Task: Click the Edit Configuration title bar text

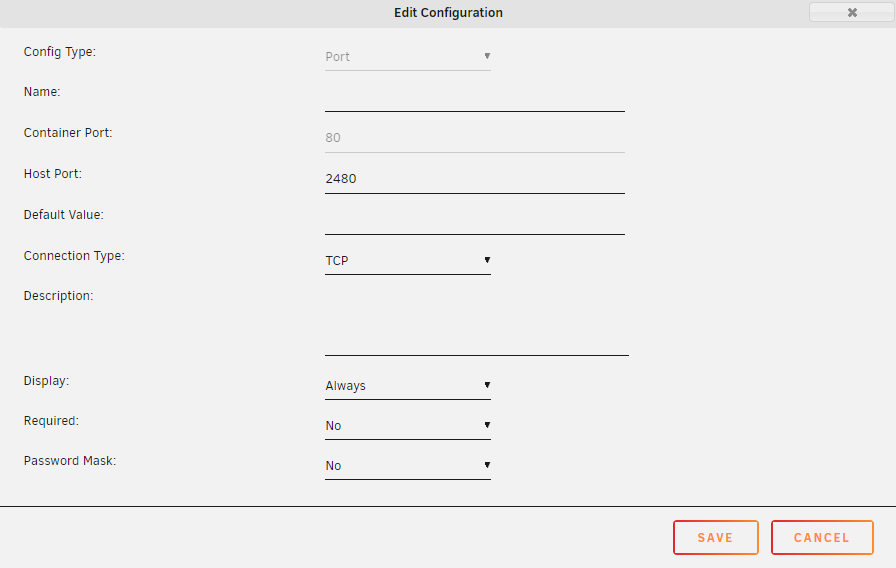Action: pos(448,13)
